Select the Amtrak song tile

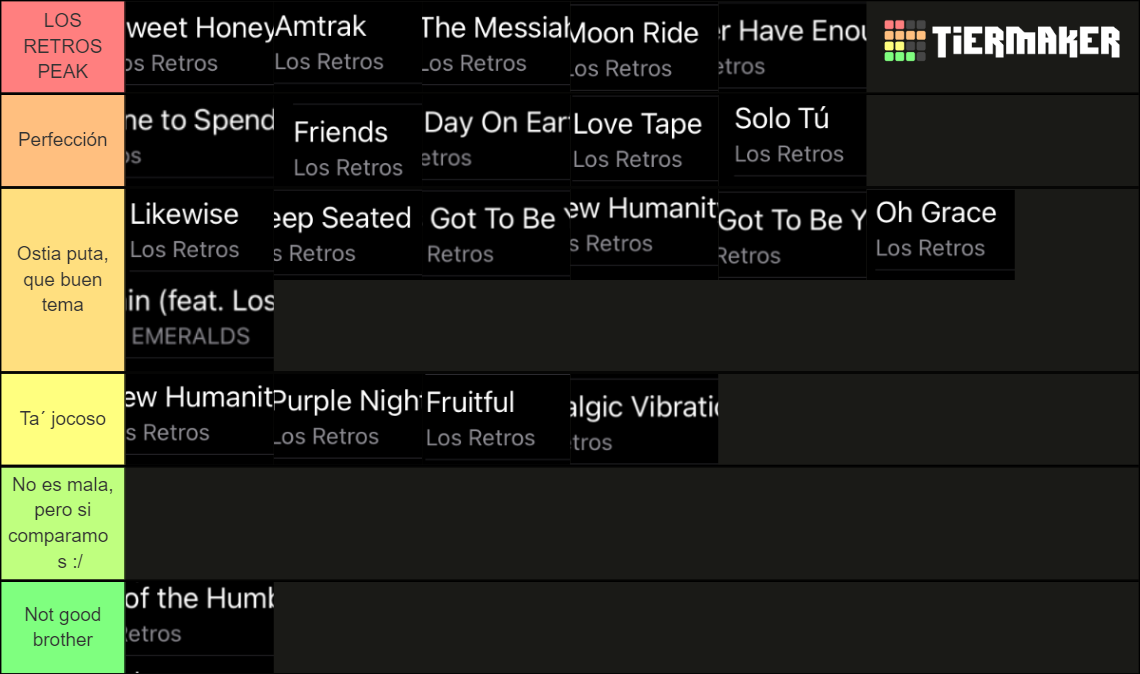coord(348,44)
